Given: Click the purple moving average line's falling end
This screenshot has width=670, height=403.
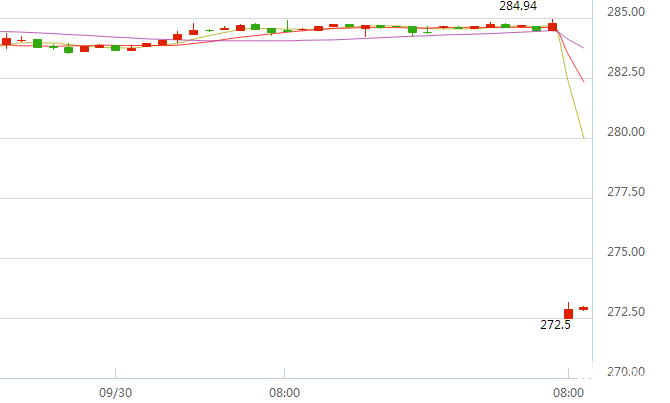Looking at the screenshot, I should tap(573, 40).
